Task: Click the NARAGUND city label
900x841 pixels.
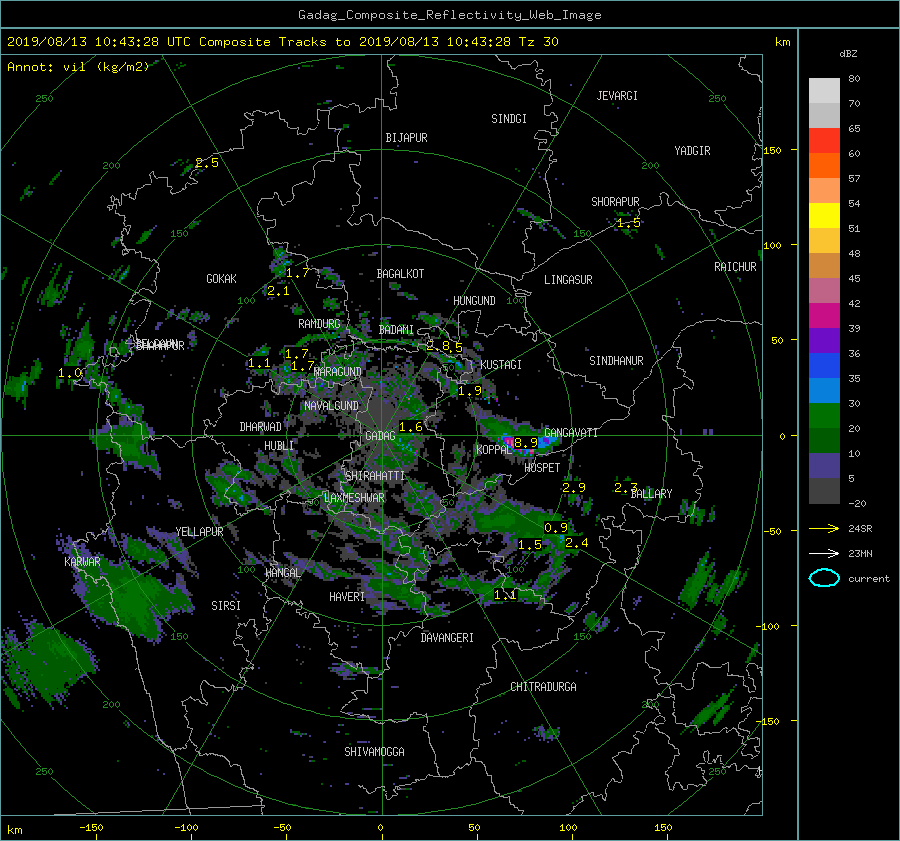Action: [x=338, y=372]
